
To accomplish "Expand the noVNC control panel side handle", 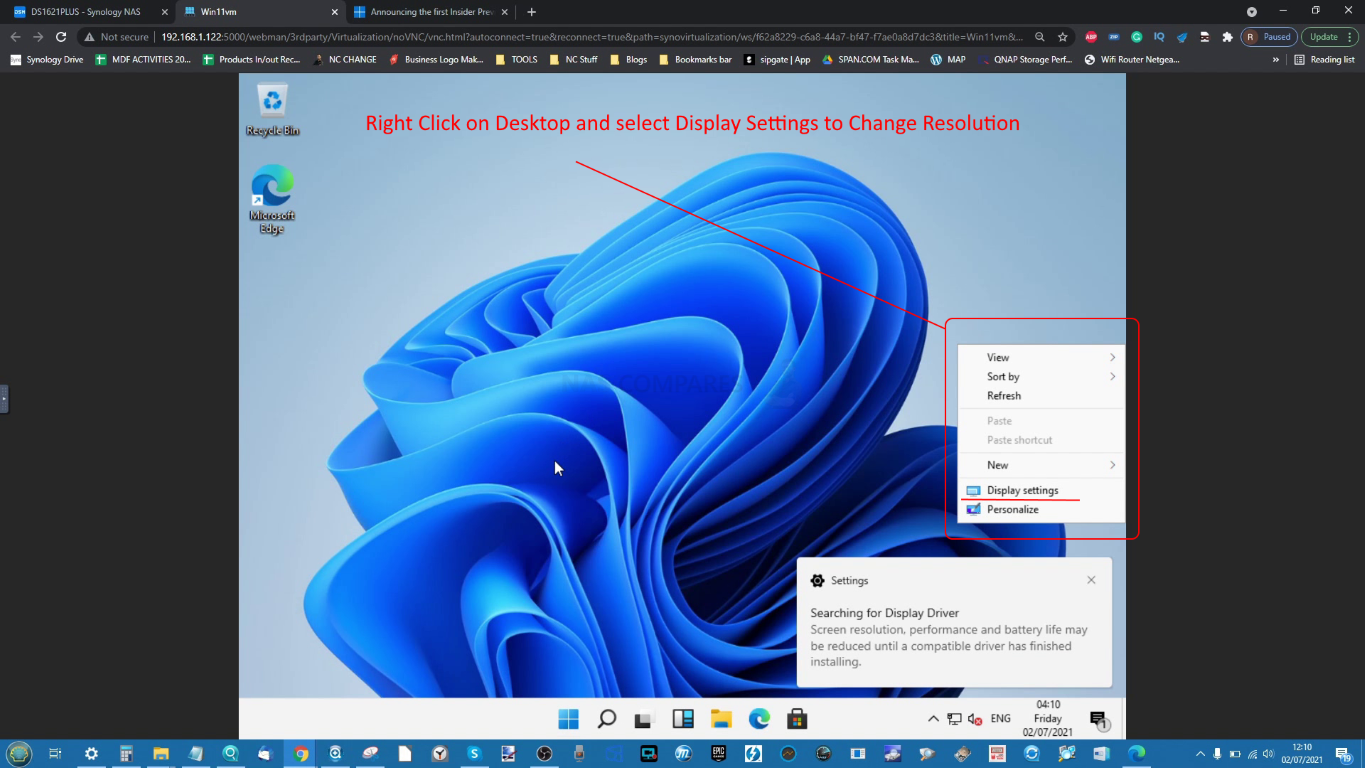I will tap(4, 398).
